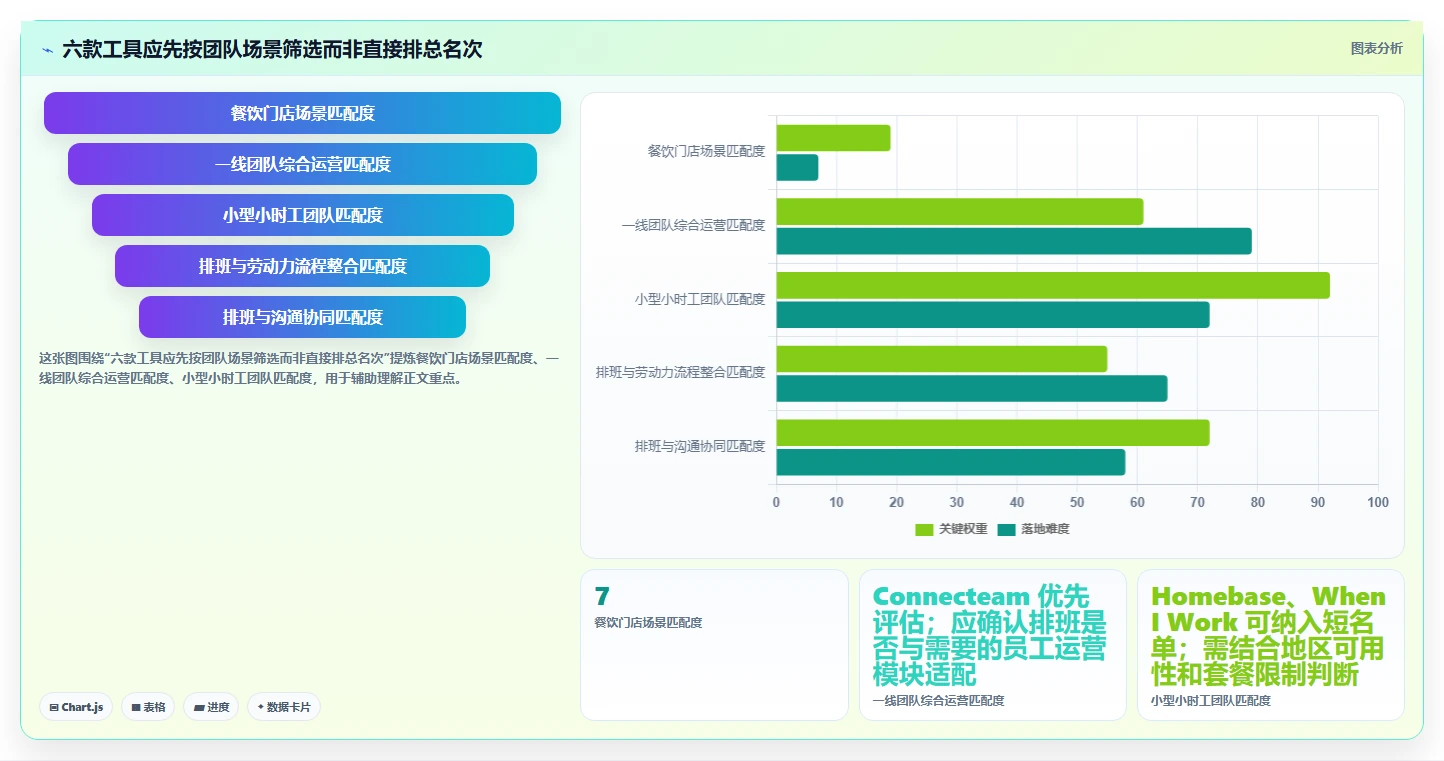Click the 图表分析 label in the header
Viewport: 1444px width, 761px height.
1376,48
